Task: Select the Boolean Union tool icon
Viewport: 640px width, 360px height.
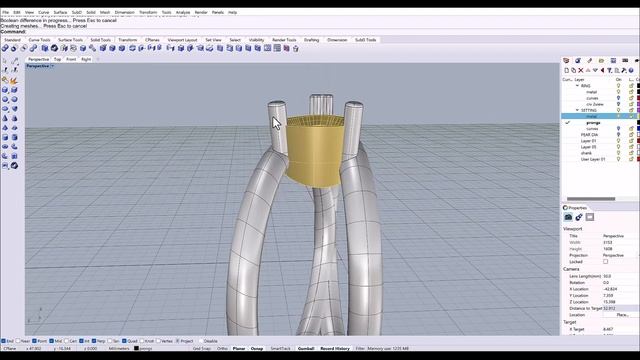Action: coord(5,48)
